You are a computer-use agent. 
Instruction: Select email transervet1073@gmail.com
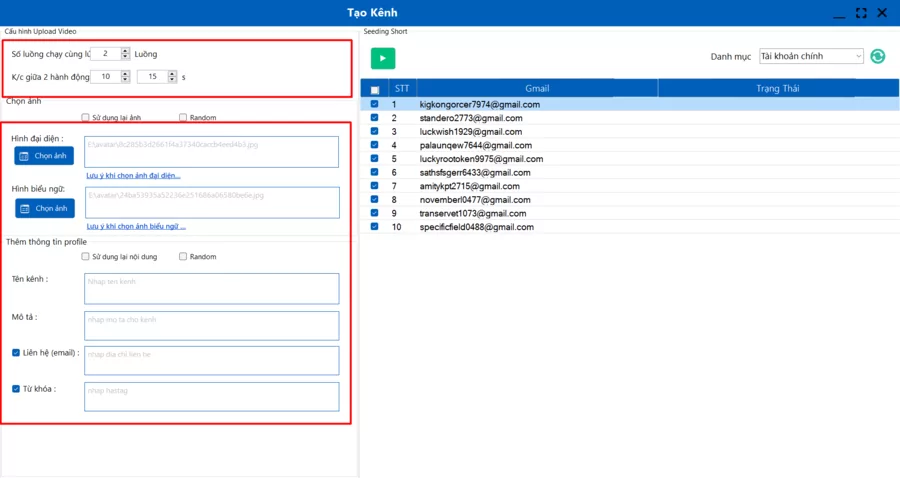(473, 213)
